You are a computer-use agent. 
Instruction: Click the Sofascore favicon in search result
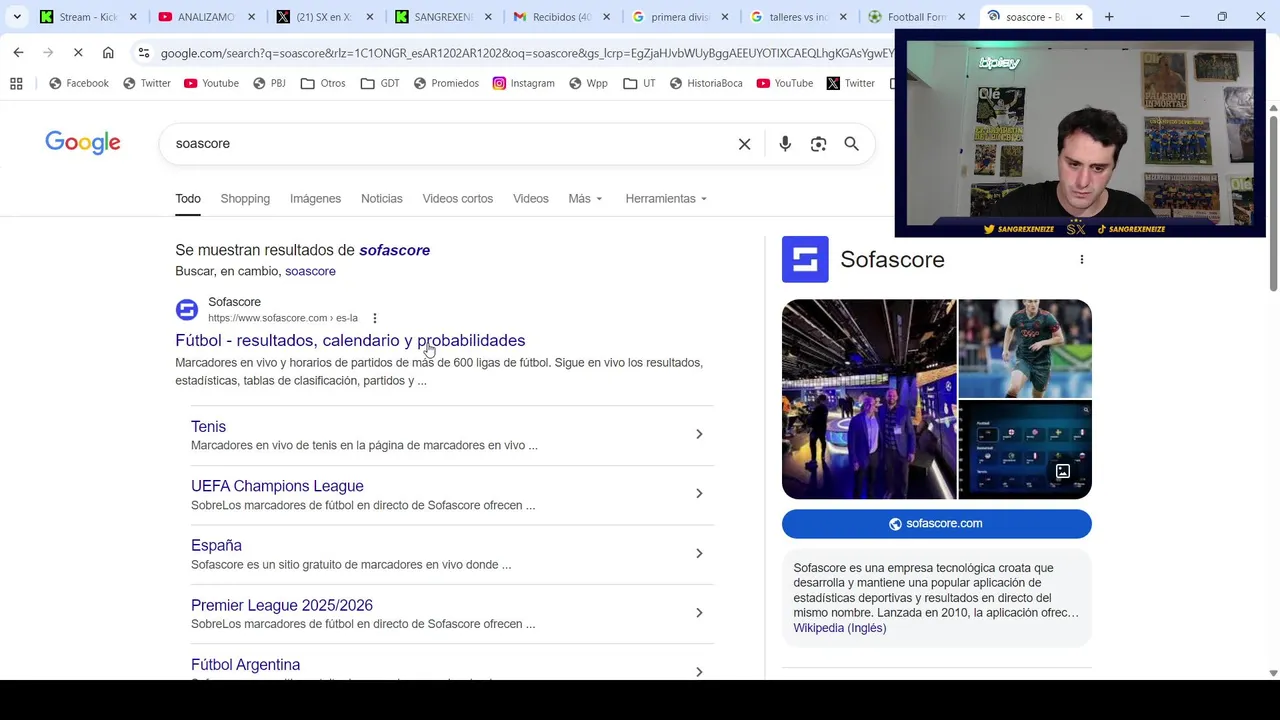click(187, 310)
